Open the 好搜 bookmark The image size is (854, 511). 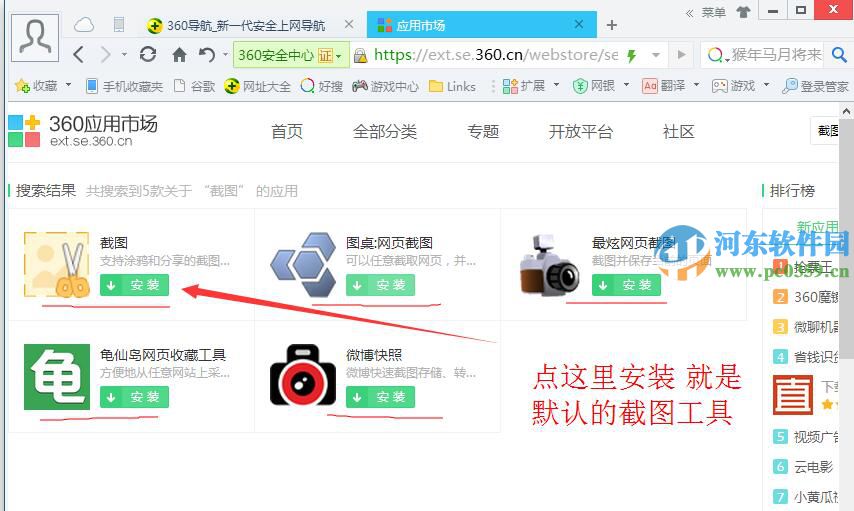click(322, 86)
